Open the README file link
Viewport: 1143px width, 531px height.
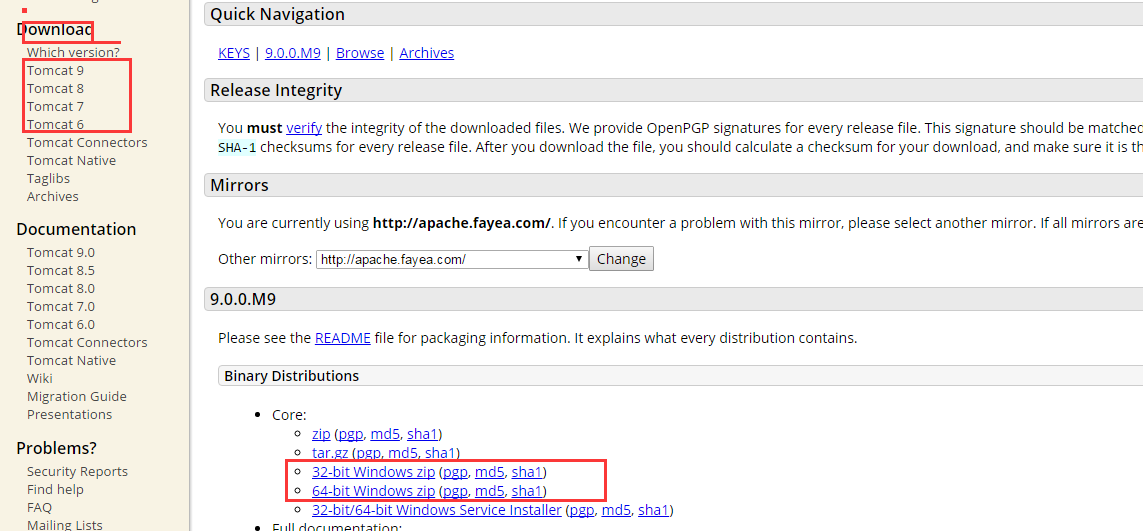point(343,338)
